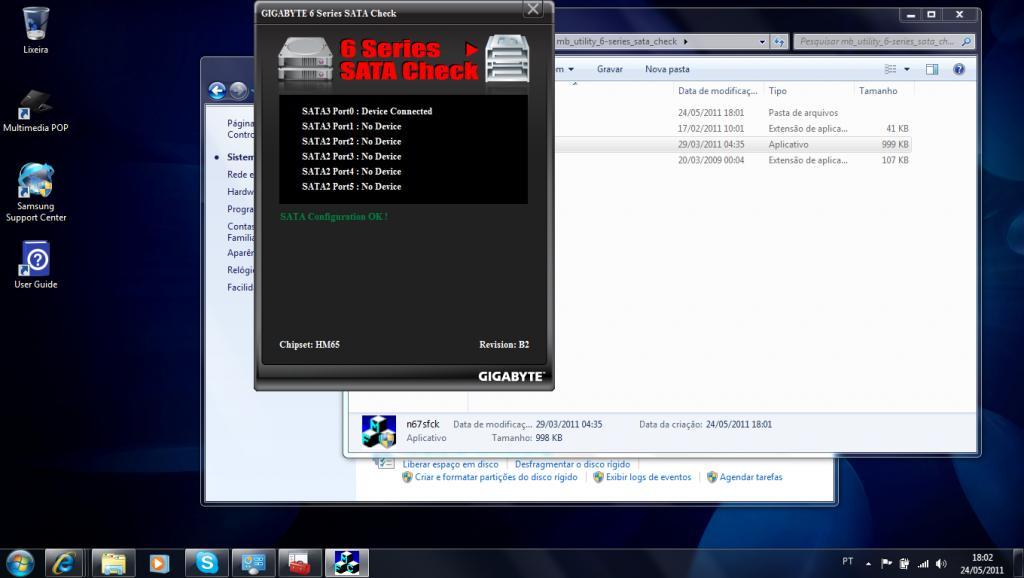Viewport: 1024px width, 578px height.
Task: Click the n67sfck application icon in details pane
Action: (379, 432)
